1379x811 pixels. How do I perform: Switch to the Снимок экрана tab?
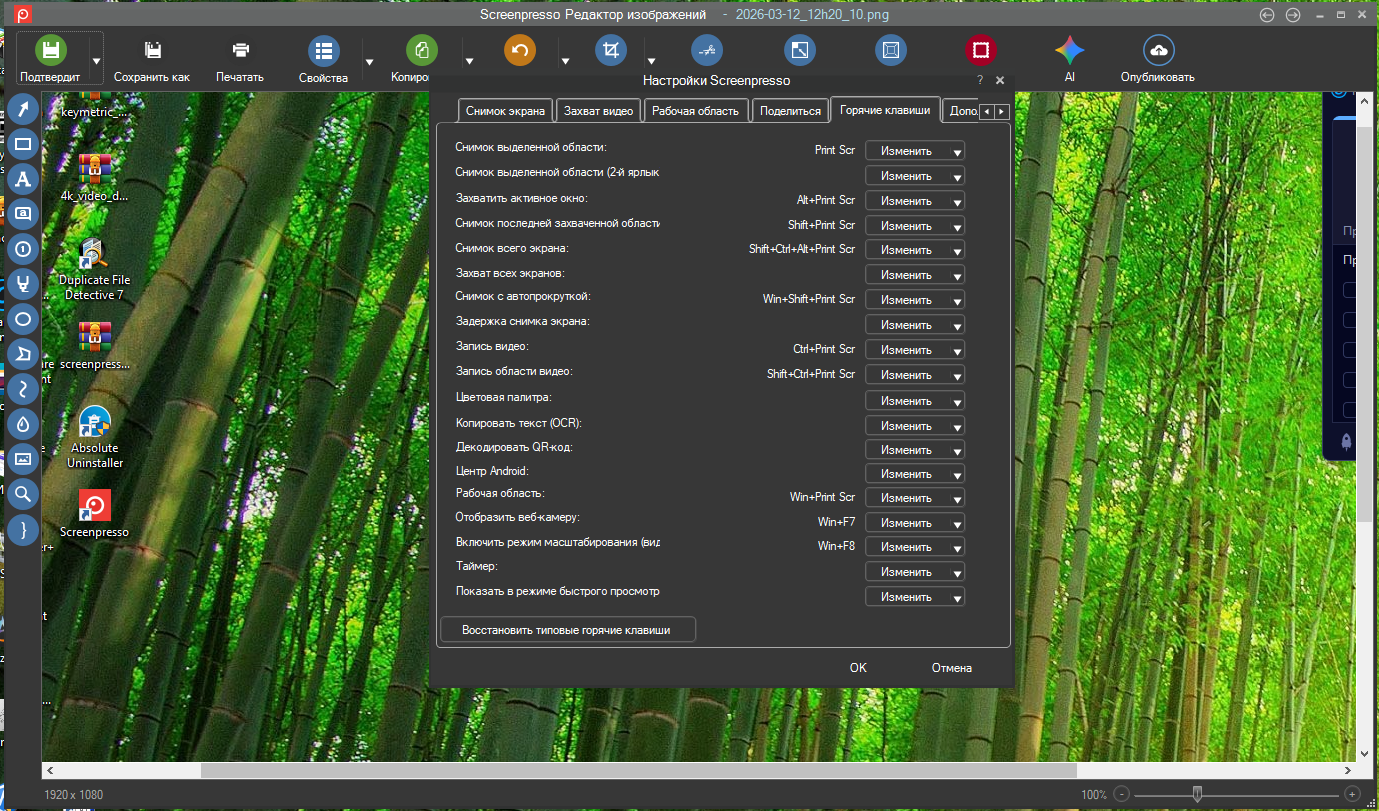pyautogui.click(x=505, y=111)
